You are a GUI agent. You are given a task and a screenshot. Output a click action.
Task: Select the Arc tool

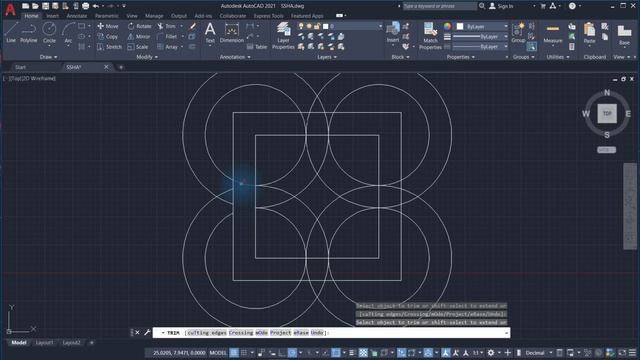click(x=68, y=33)
